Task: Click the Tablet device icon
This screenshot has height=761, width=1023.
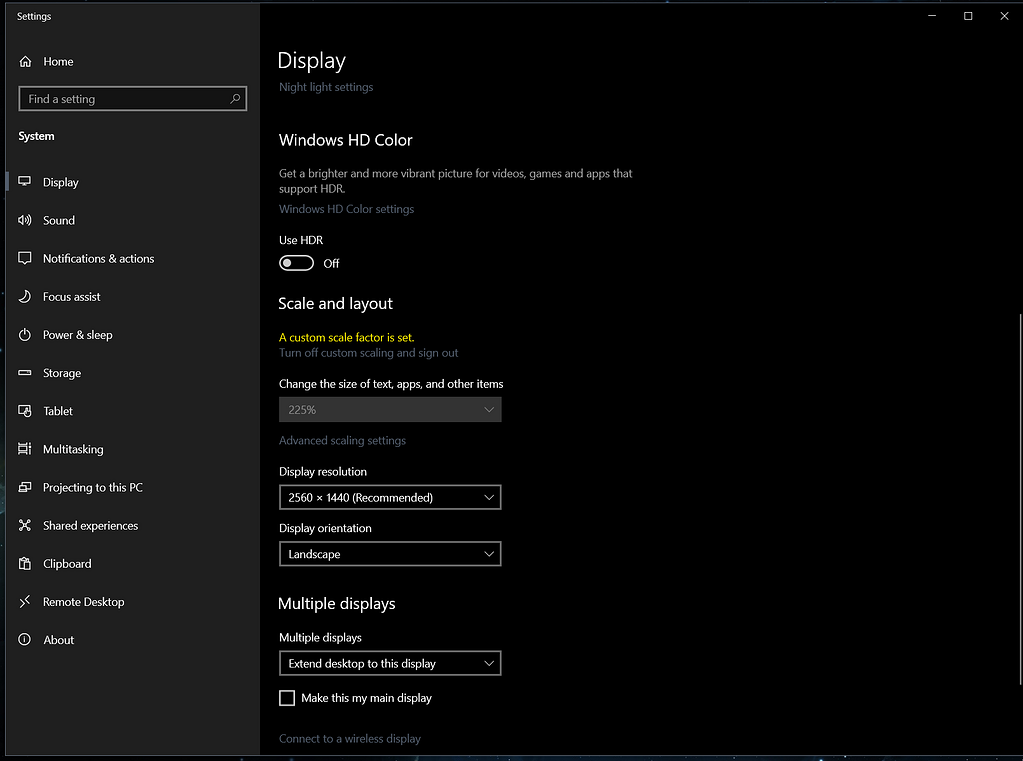Action: pyautogui.click(x=25, y=410)
